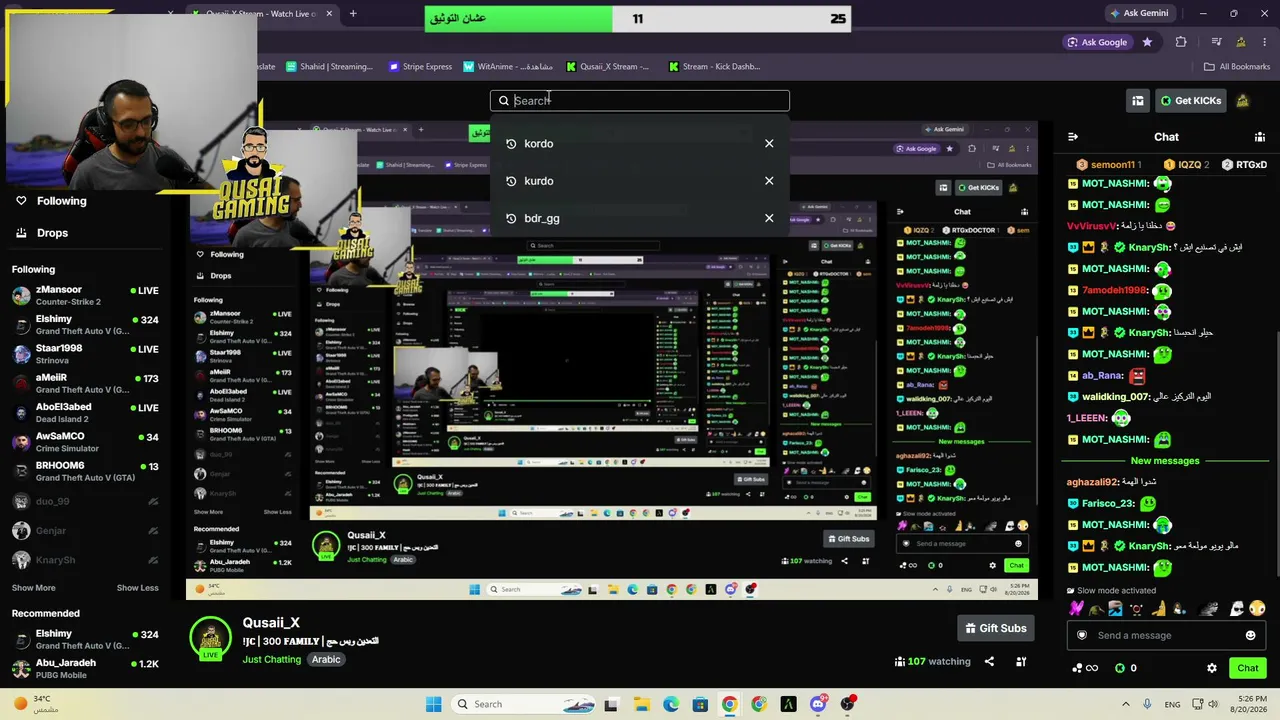Viewport: 1280px width, 720px height.
Task: Open the Windows Start menu
Action: 433,704
